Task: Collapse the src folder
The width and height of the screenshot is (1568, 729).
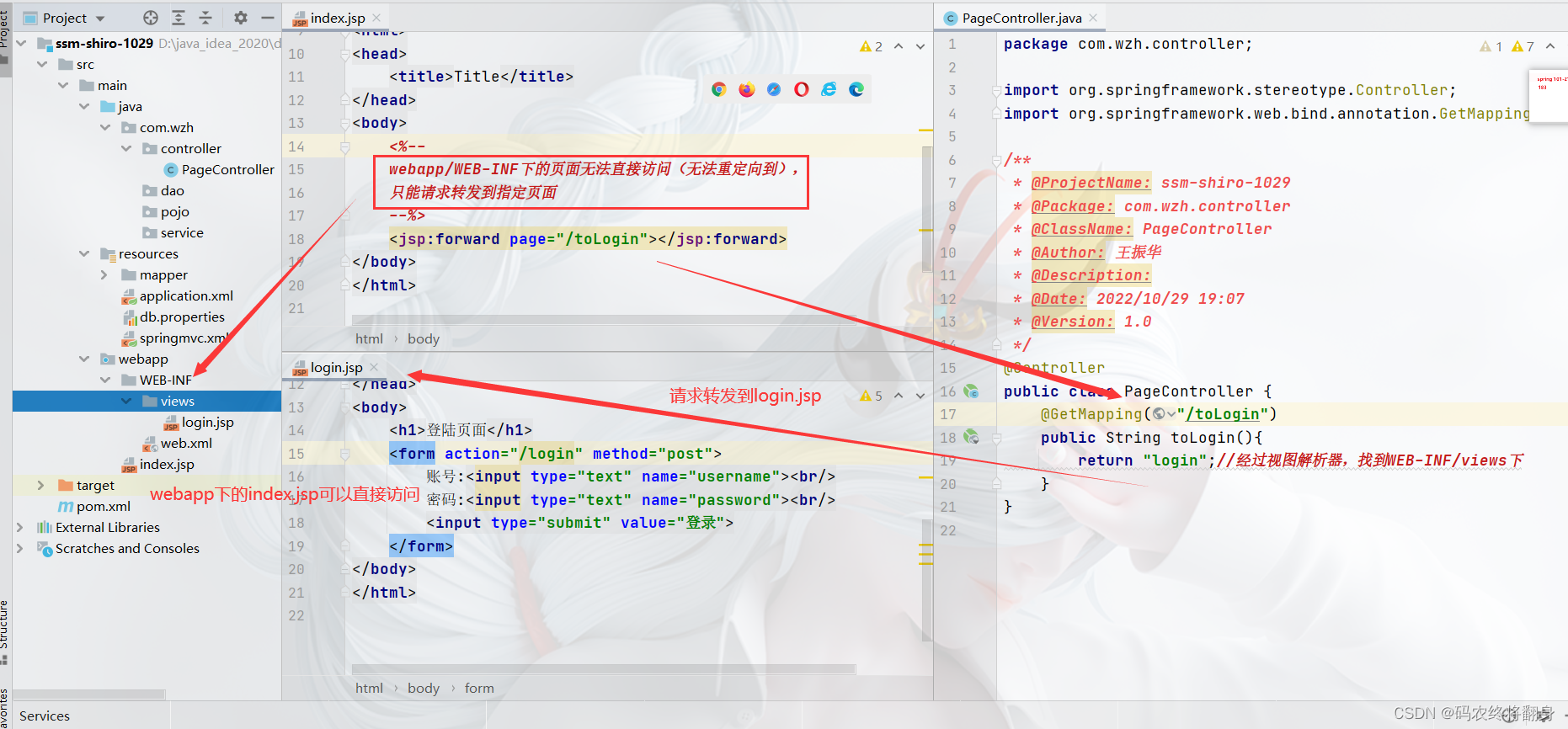Action: [42, 64]
